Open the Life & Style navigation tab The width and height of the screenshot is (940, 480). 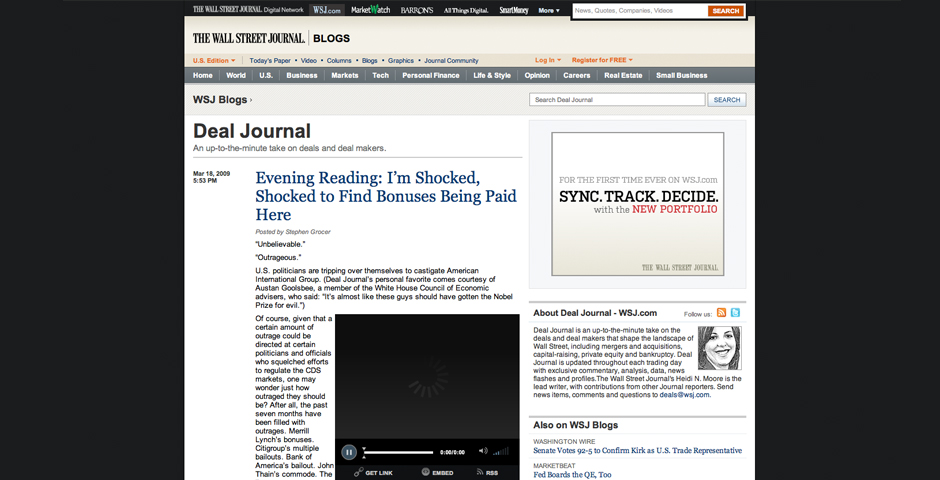(x=492, y=76)
